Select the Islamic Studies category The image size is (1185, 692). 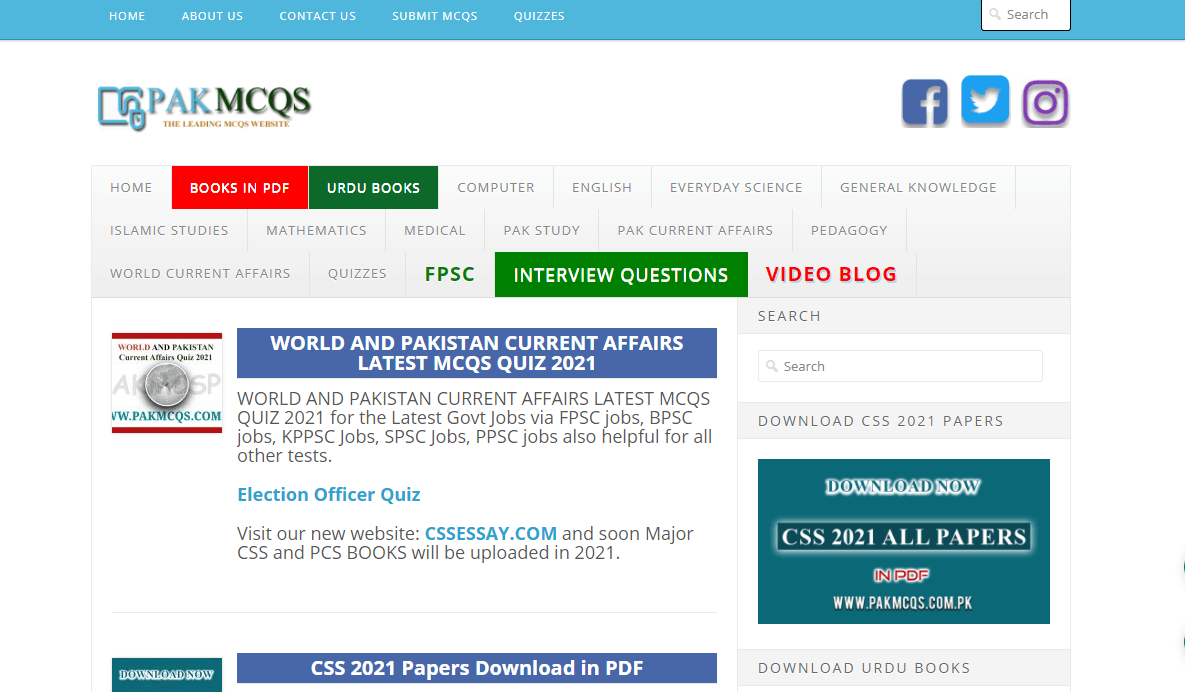169,230
